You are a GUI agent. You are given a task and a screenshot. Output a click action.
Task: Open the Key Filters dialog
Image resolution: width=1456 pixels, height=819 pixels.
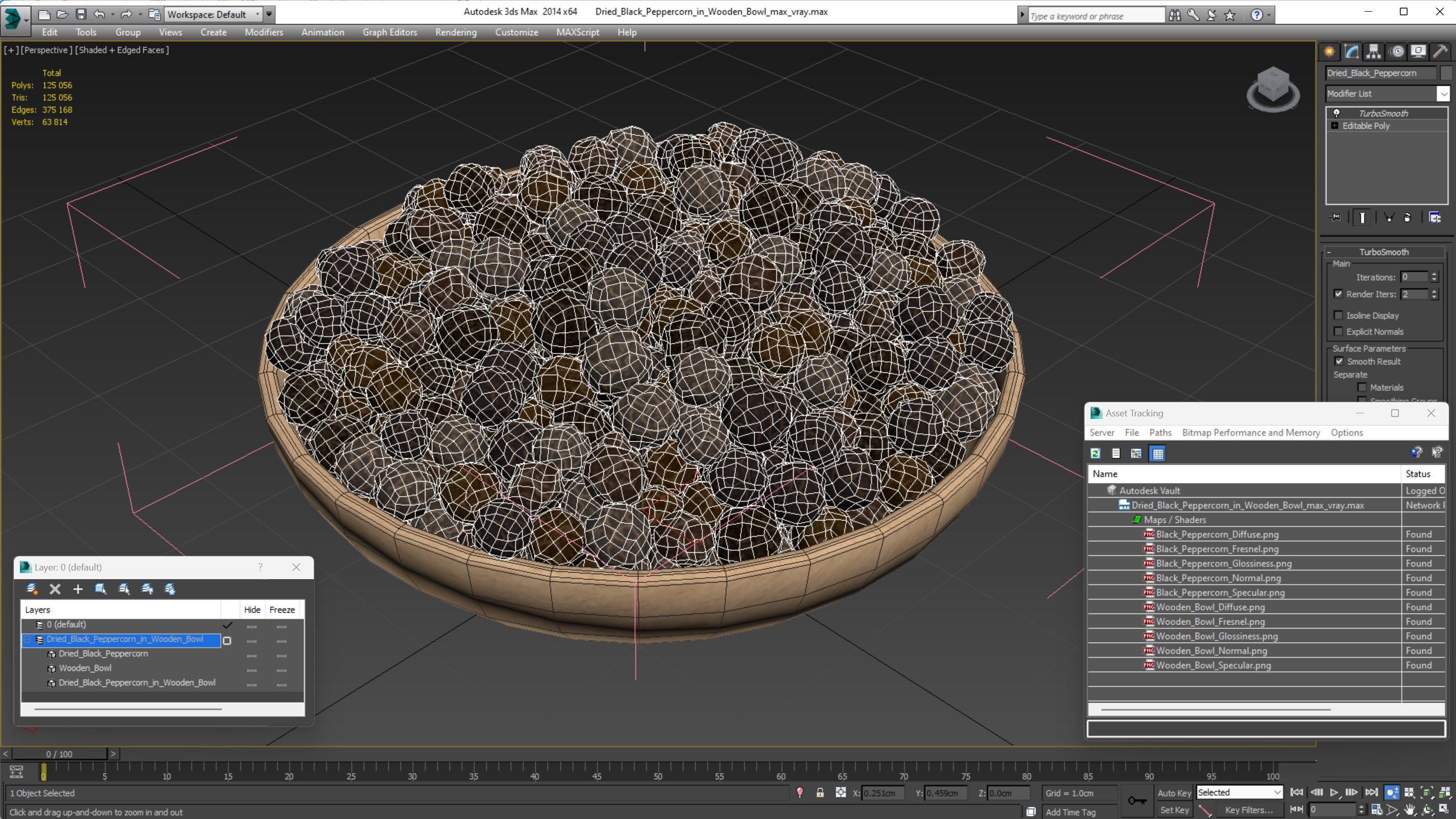[1249, 810]
